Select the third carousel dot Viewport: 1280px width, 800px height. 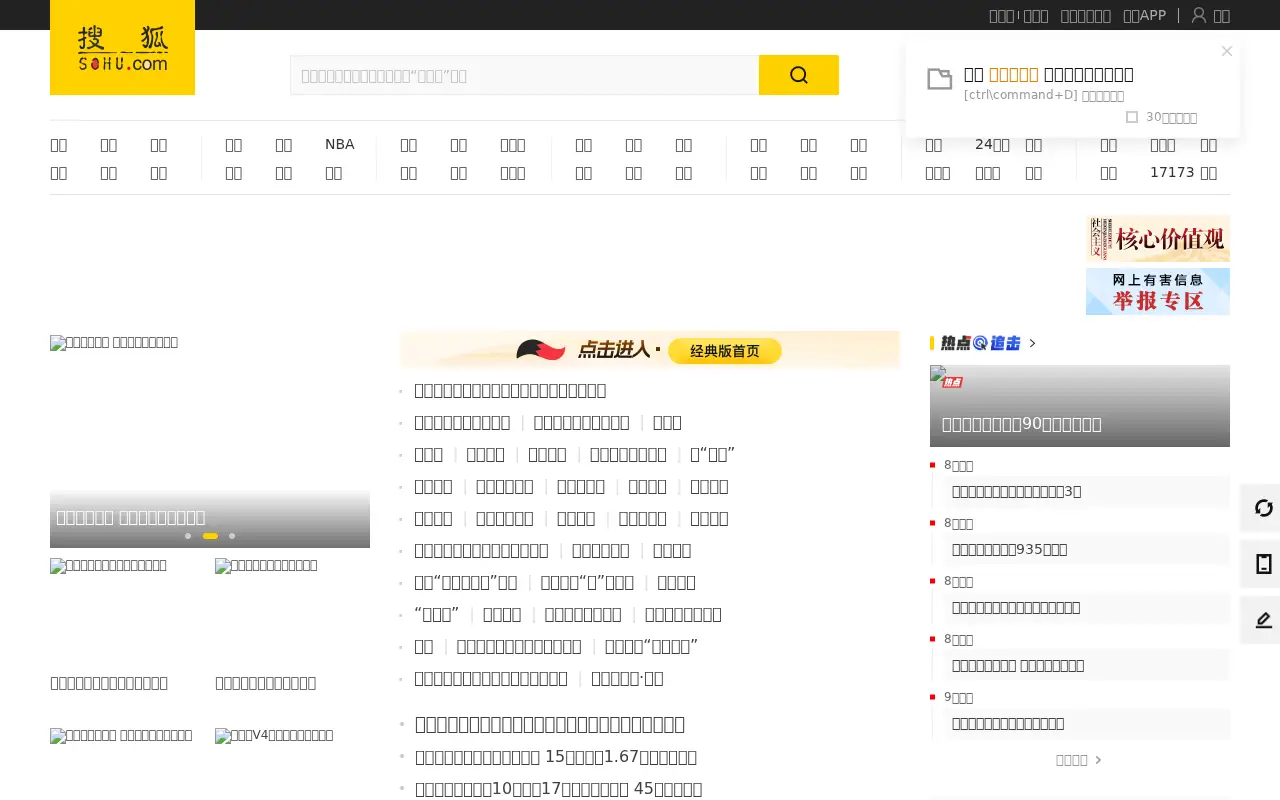point(232,536)
